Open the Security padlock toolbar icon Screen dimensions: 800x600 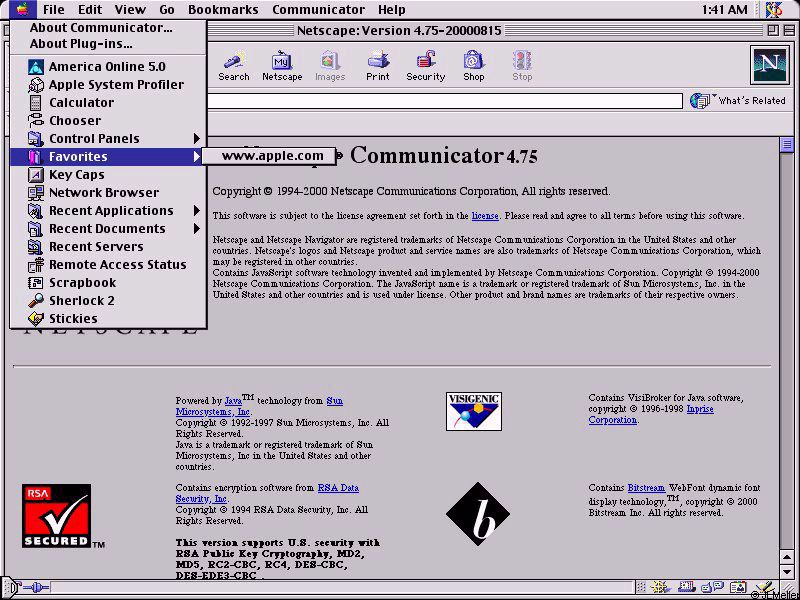pyautogui.click(x=426, y=66)
